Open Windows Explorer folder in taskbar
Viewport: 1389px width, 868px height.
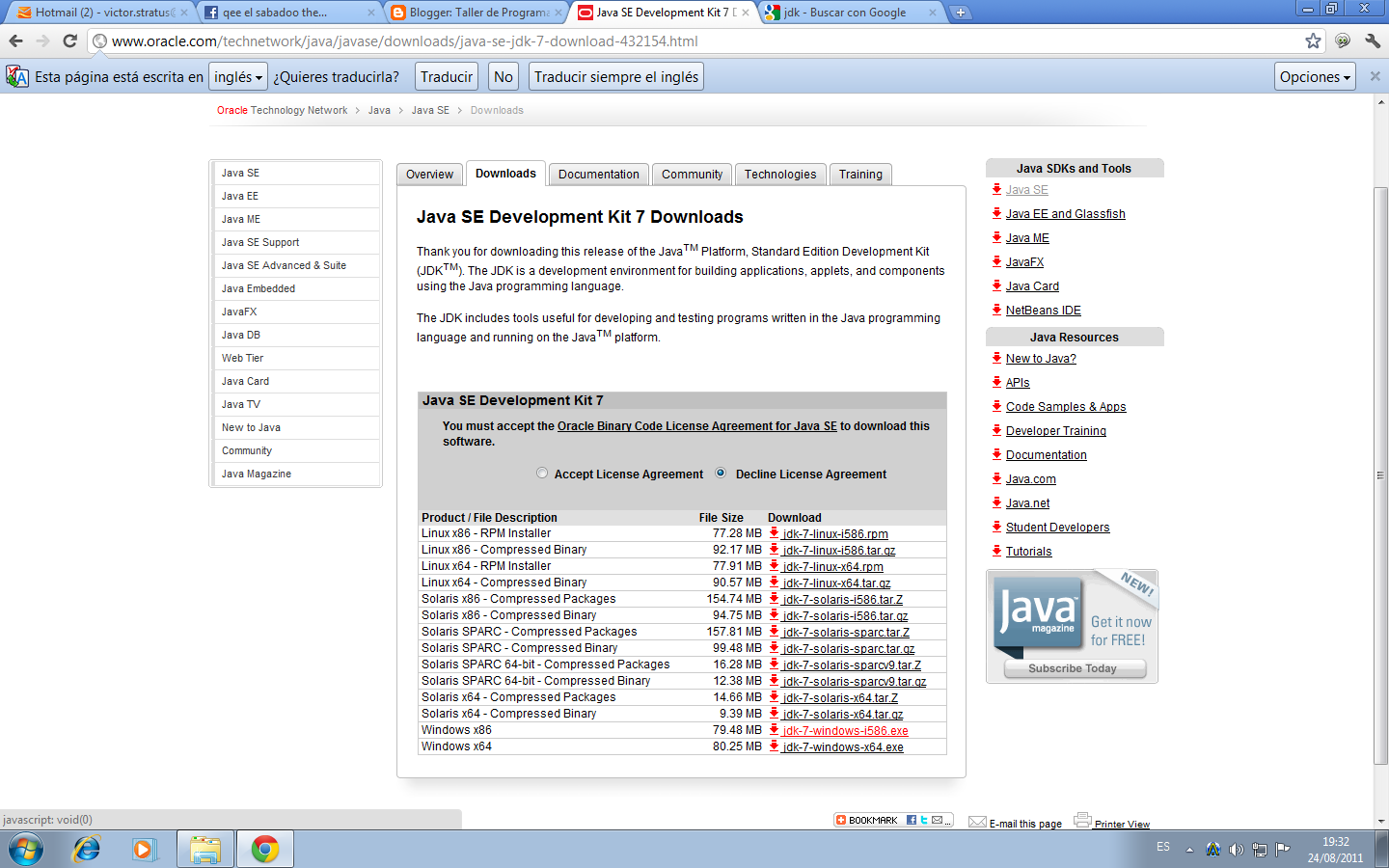(x=205, y=850)
